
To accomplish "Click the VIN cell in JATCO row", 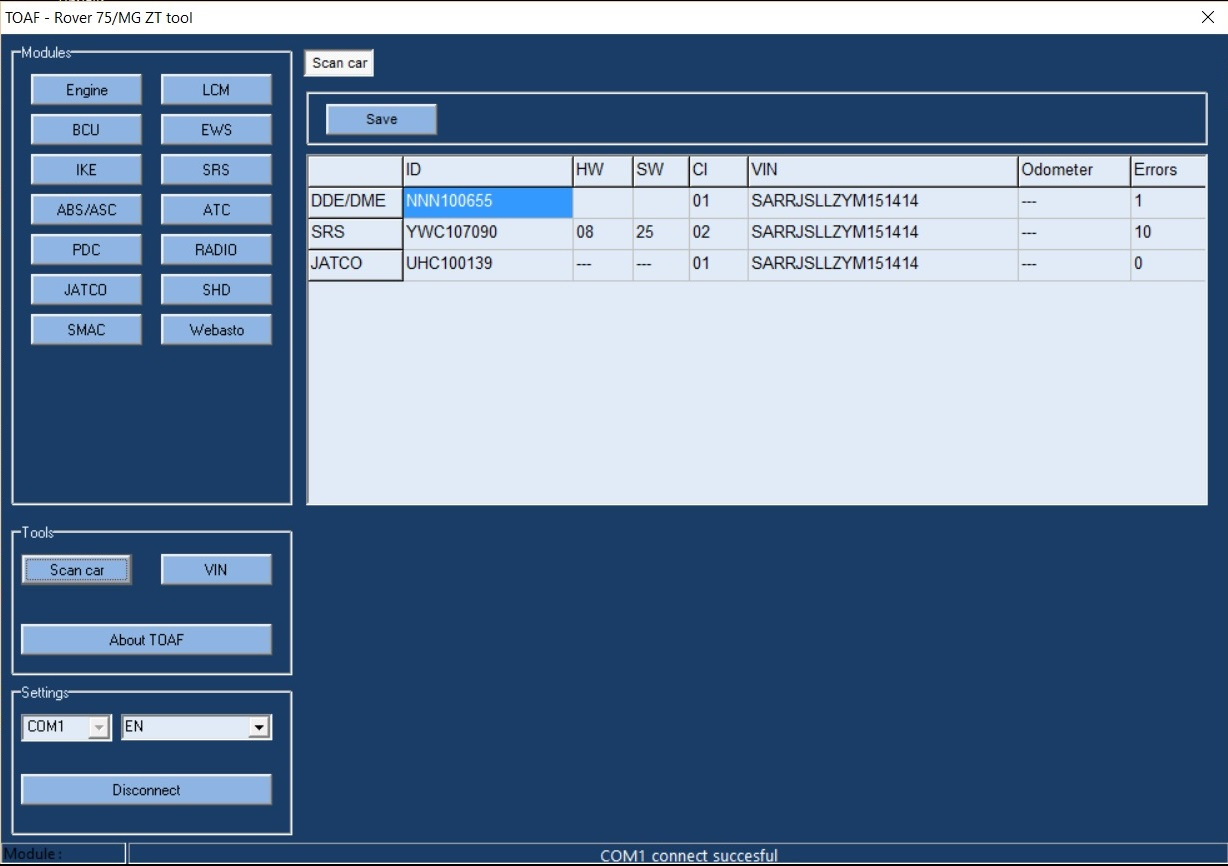I will point(883,264).
